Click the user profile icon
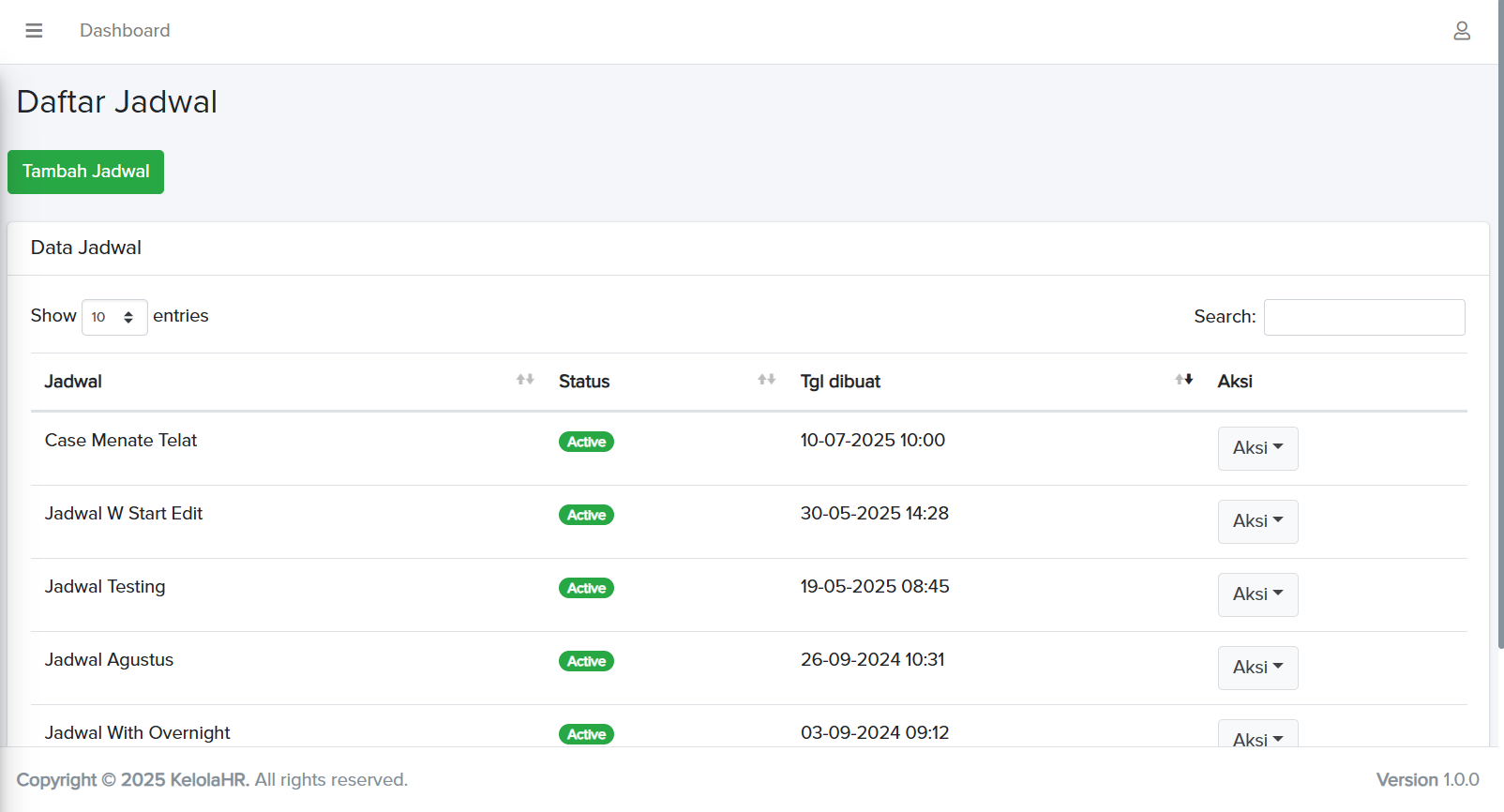The width and height of the screenshot is (1504, 812). [1461, 31]
